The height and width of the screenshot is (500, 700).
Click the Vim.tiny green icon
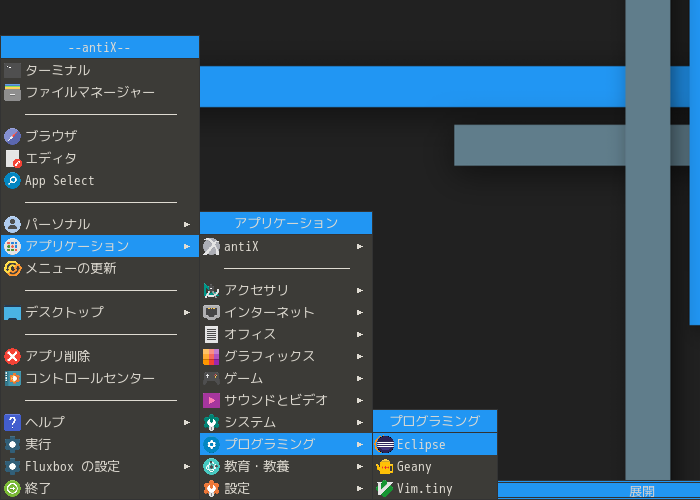tap(384, 488)
